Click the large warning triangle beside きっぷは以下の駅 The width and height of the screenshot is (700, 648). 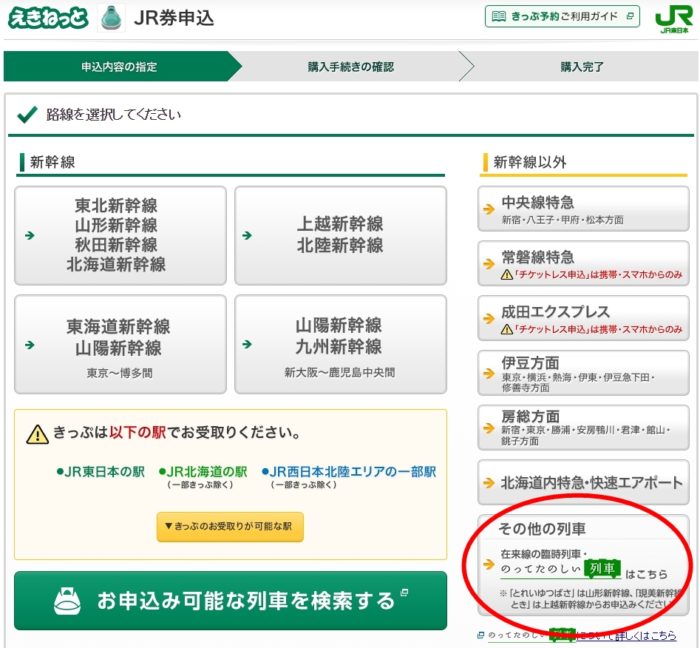(x=38, y=434)
